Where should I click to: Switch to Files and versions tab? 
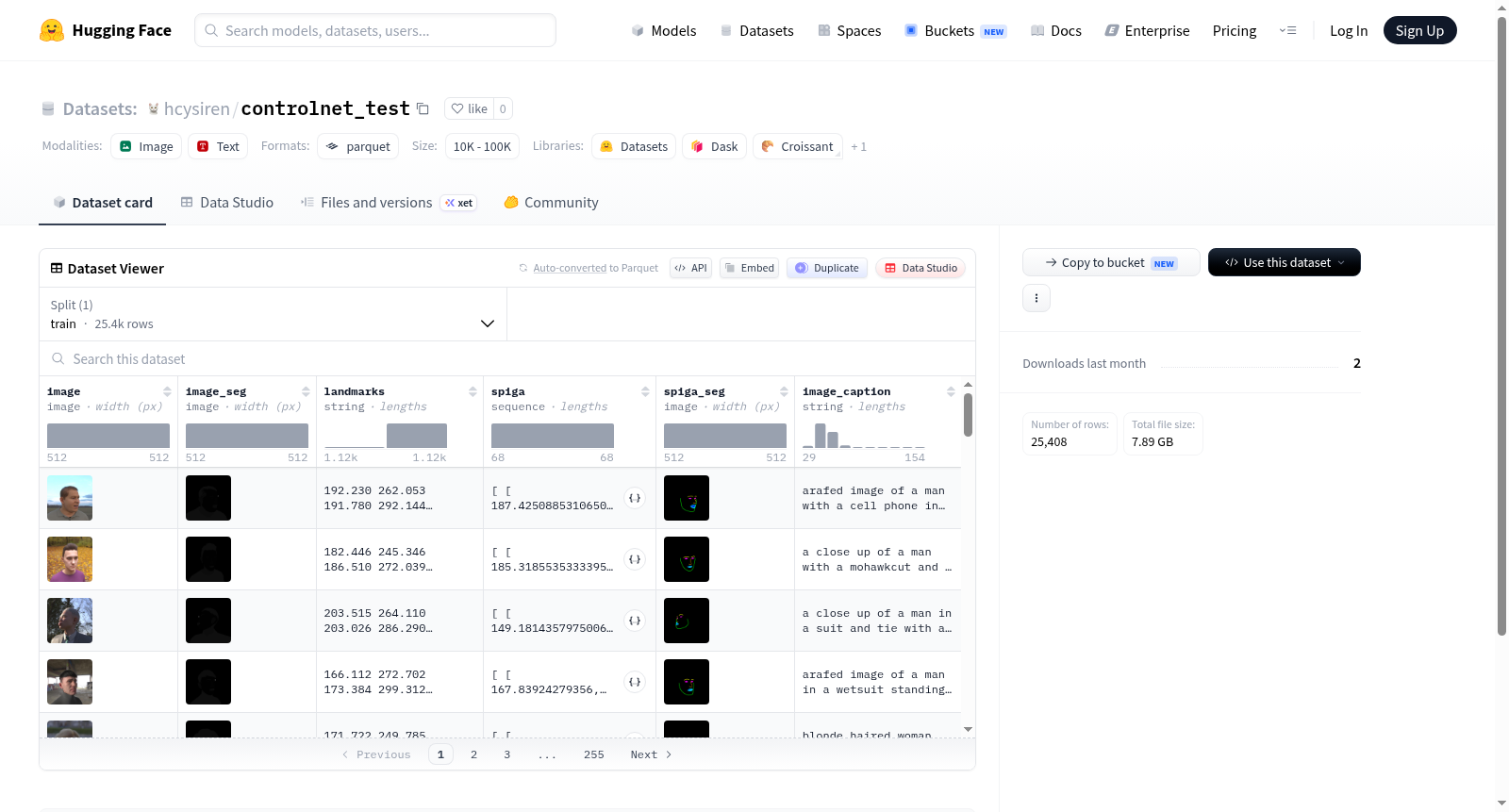(389, 203)
